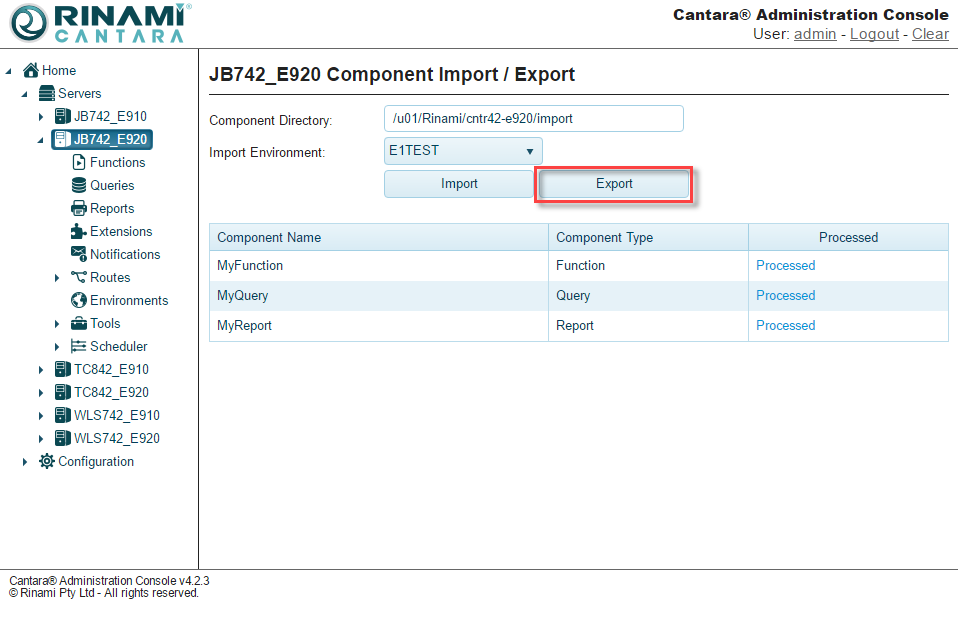Image resolution: width=958 pixels, height=619 pixels.
Task: Click the Environments globe icon
Action: click(x=79, y=300)
